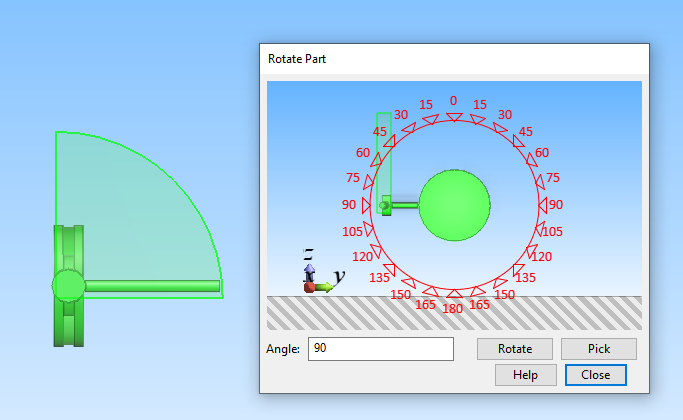Image resolution: width=683 pixels, height=420 pixels.
Task: Click the Rotate button
Action: 515,349
